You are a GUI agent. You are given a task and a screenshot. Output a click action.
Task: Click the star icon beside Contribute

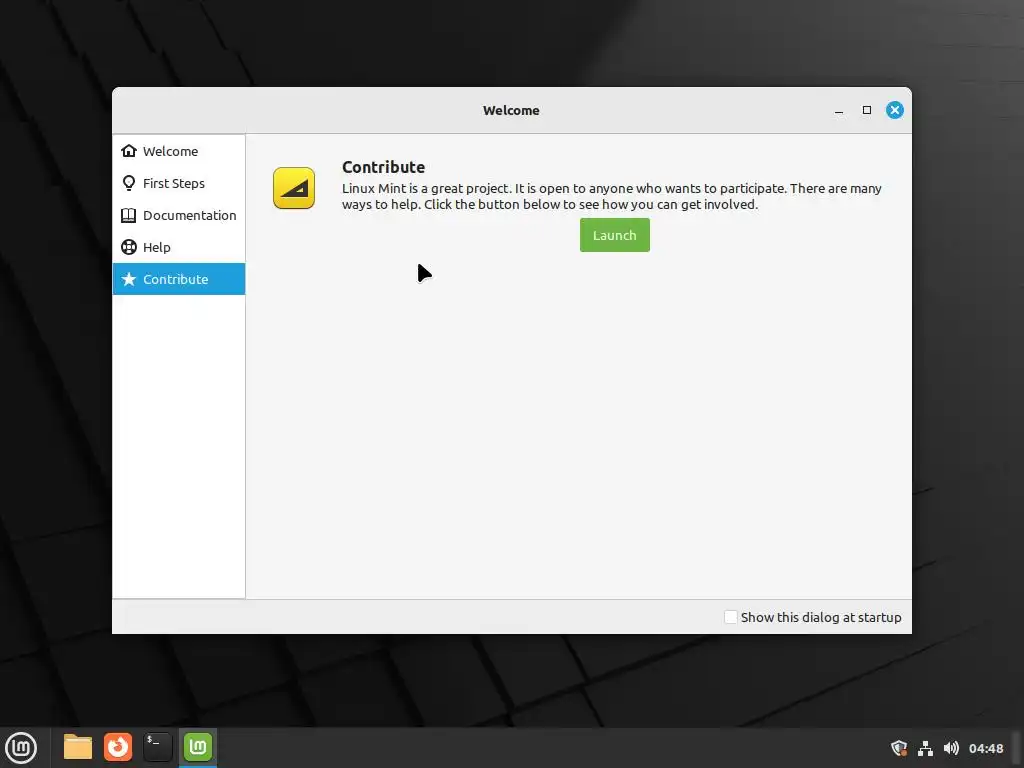[x=129, y=279]
